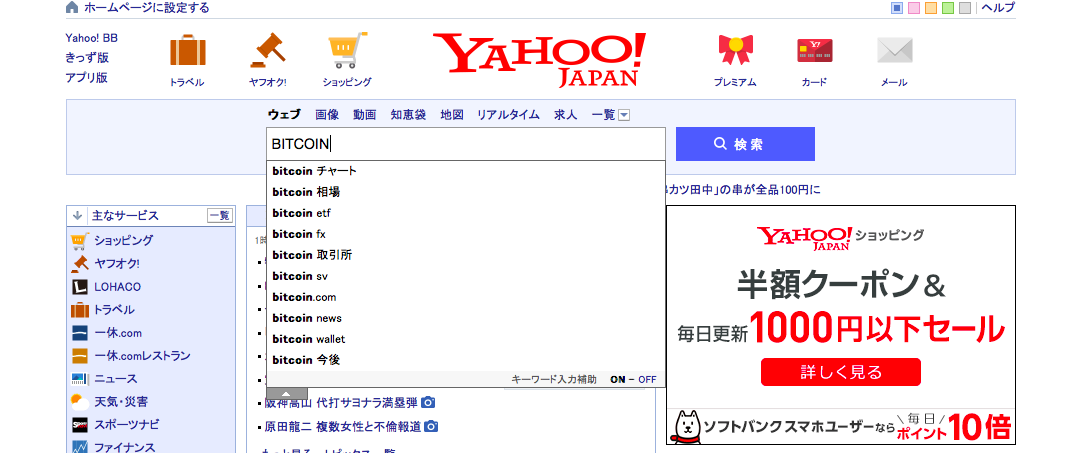Choose suggestion bitcoin チャート
Viewport: 1086px width, 453px height.
coord(466,171)
